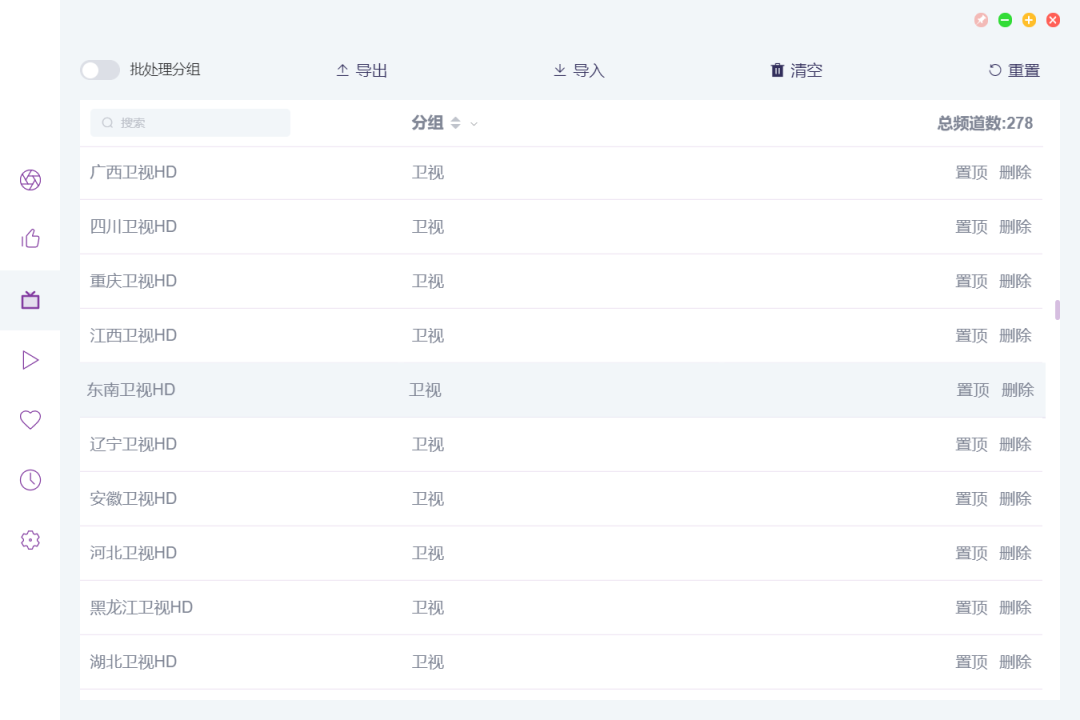Click the channel list scrollbar thumb
The height and width of the screenshot is (720, 1080).
click(x=1057, y=310)
